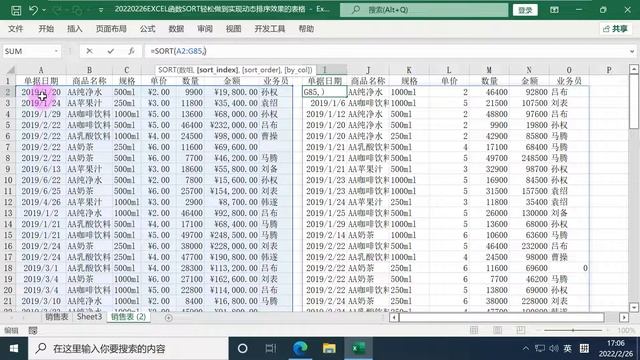Click cell G6 曹操
This screenshot has height=360, width=640.
[276, 136]
